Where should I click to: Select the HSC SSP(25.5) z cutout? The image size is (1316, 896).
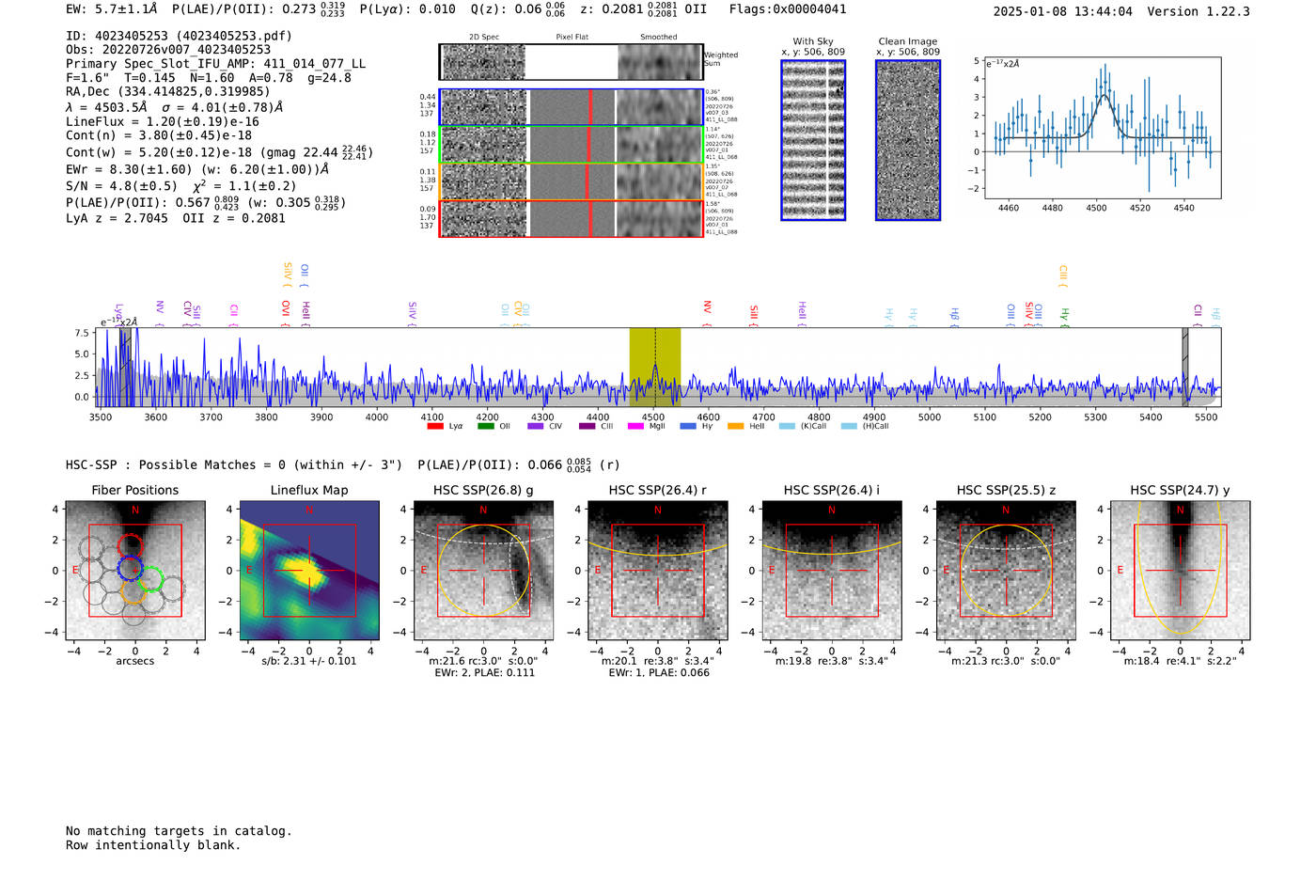1006,571
